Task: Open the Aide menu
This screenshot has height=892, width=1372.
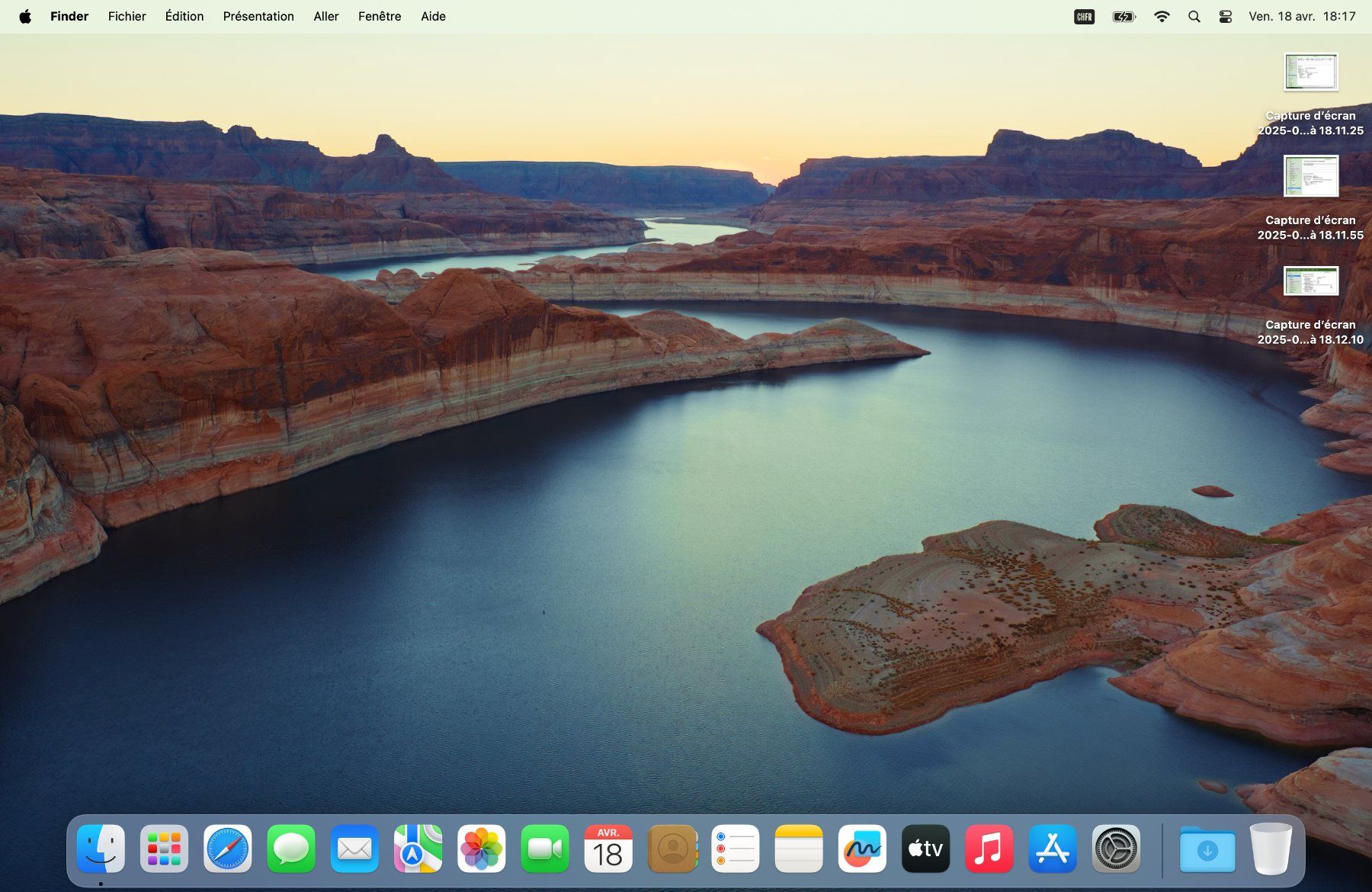Action: (433, 16)
